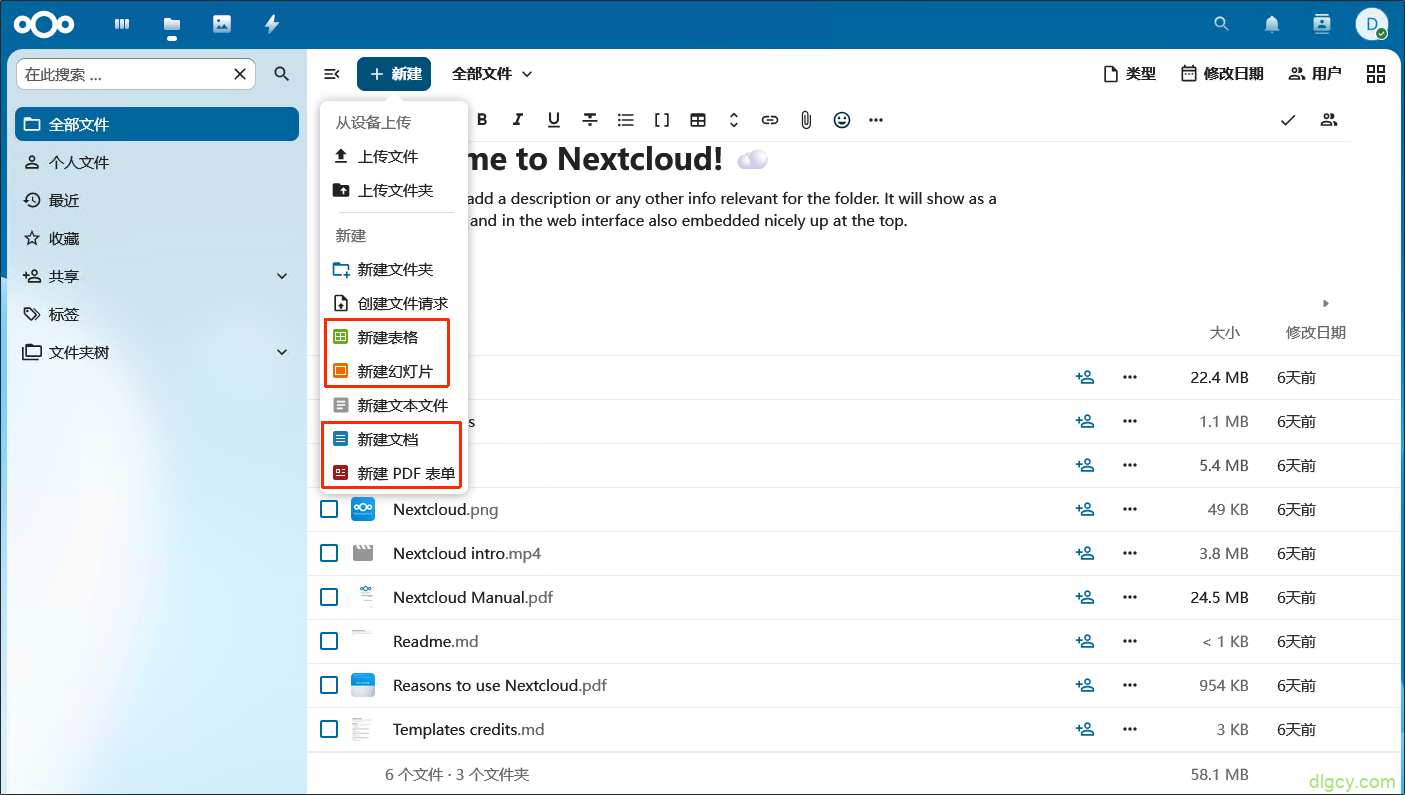Open the Dashboard app icon in top bar
The image size is (1405, 795).
coord(122,24)
